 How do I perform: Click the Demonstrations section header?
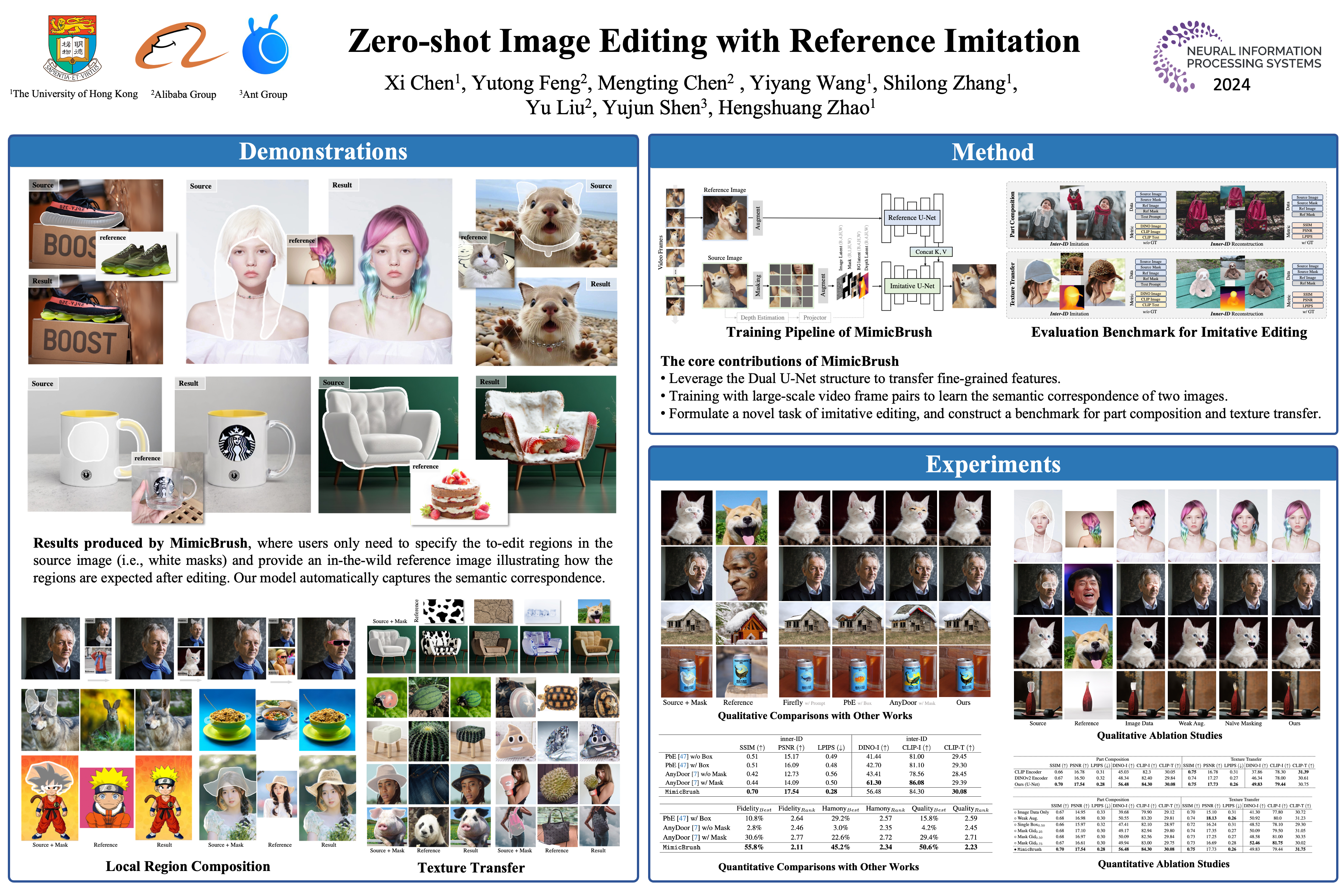tap(323, 152)
